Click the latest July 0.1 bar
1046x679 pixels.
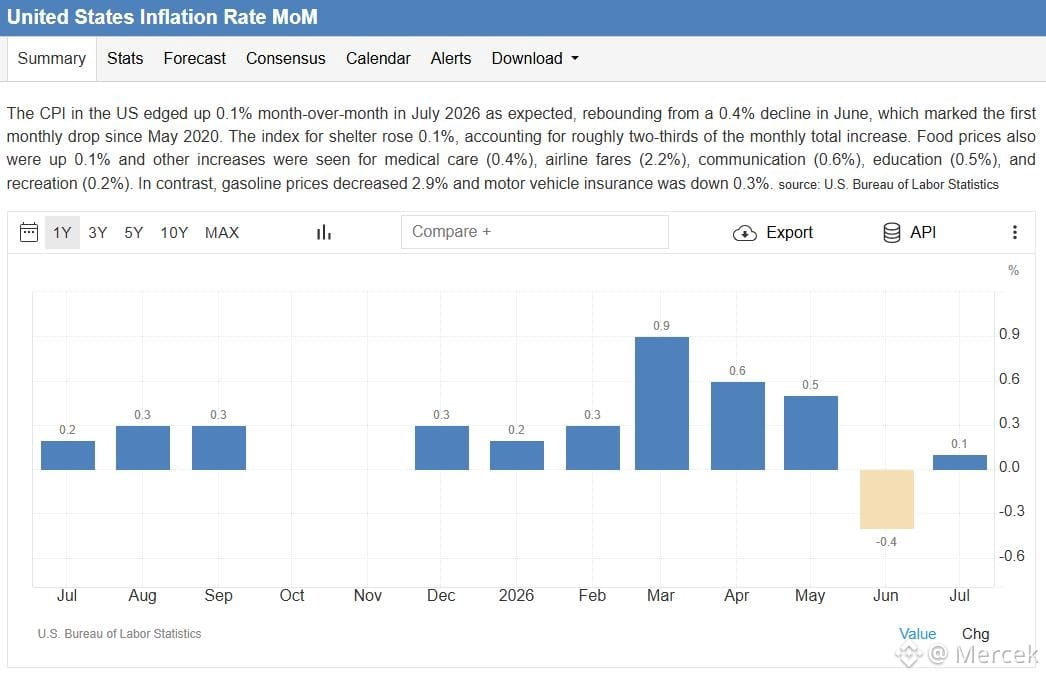(x=959, y=462)
